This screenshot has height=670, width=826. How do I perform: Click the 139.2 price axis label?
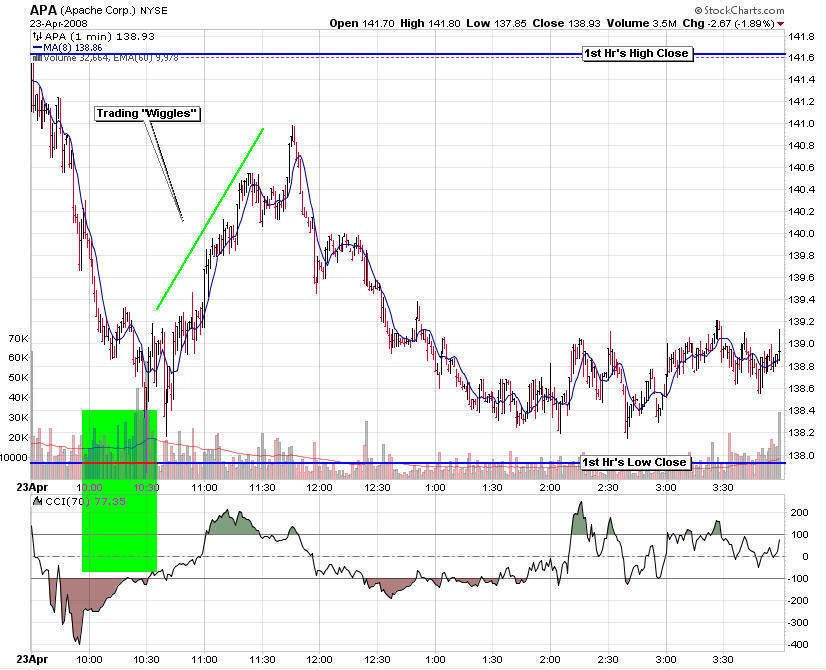pos(801,322)
